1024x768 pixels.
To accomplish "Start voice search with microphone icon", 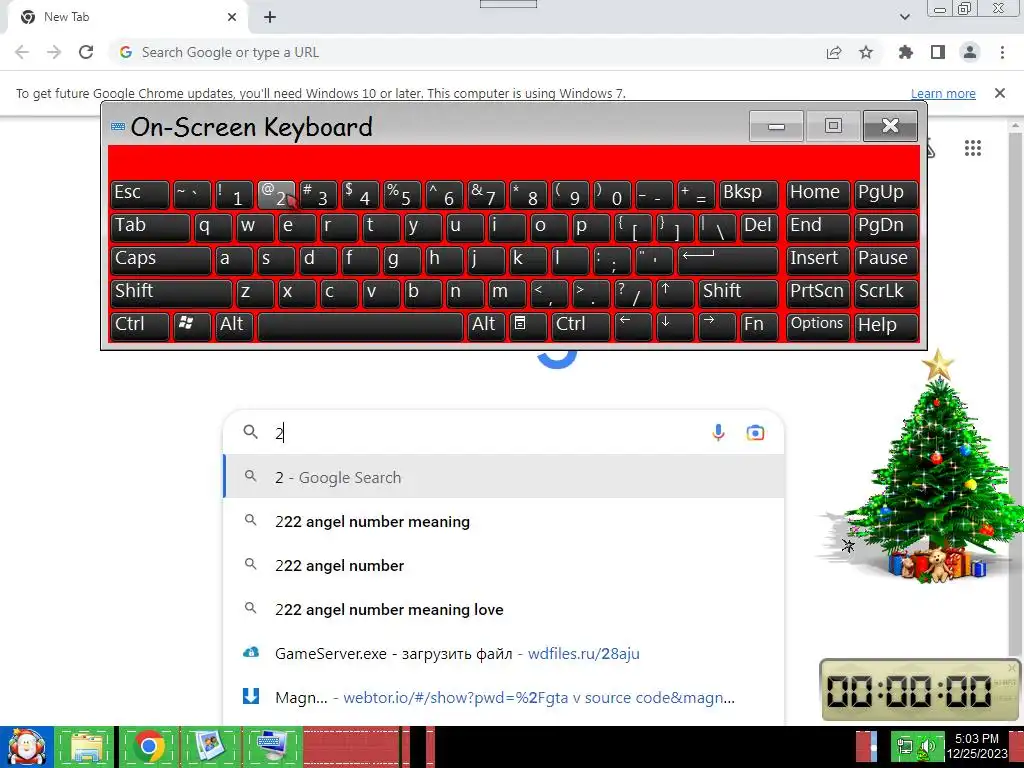I will coord(718,432).
